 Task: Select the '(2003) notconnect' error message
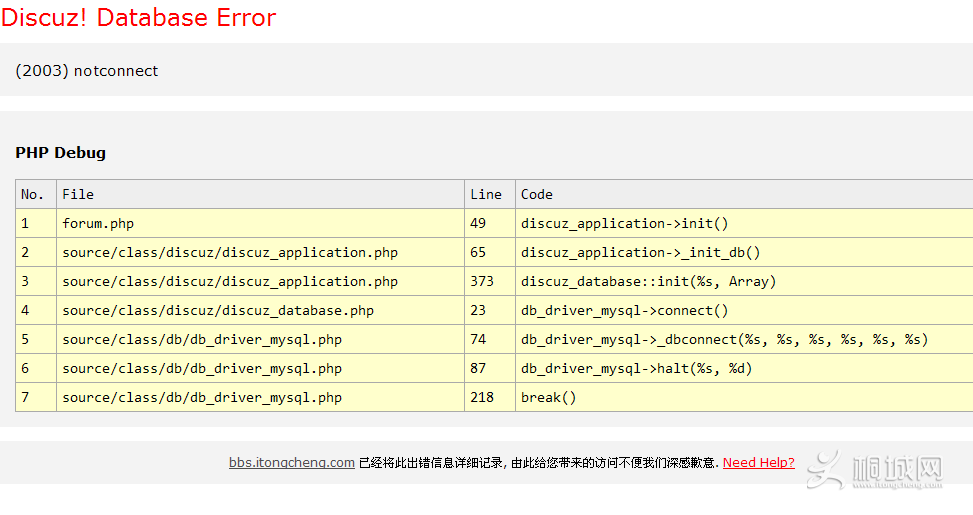(86, 71)
